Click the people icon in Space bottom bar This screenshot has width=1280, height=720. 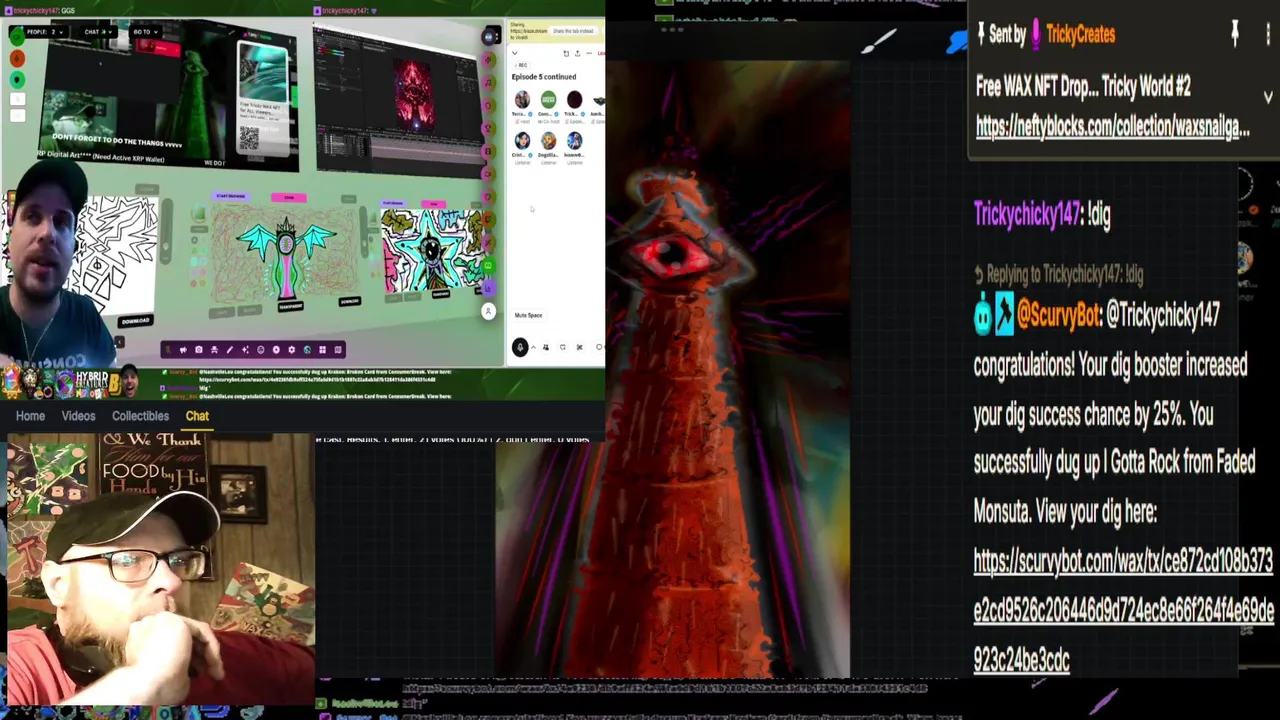(546, 347)
